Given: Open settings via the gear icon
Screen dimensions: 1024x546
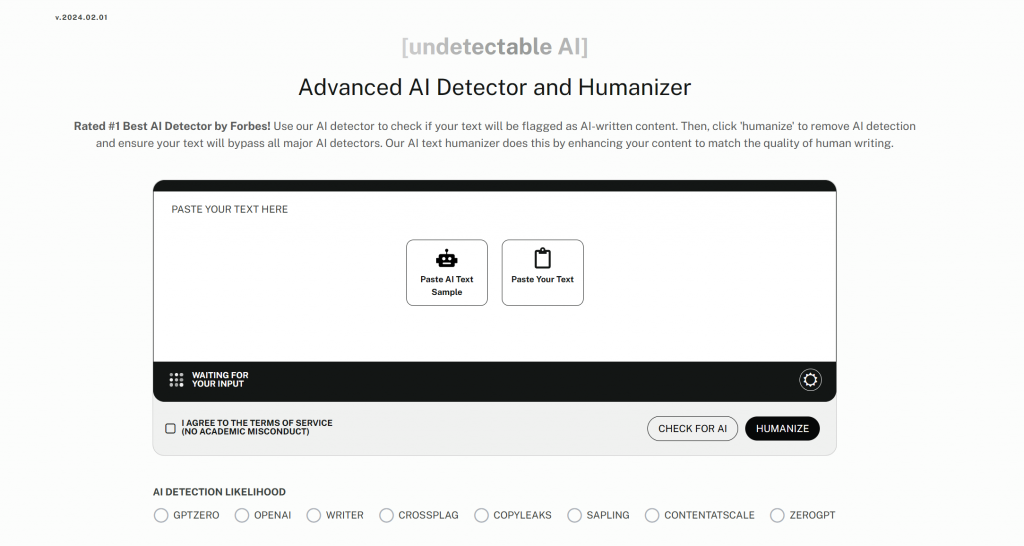Looking at the screenshot, I should [x=810, y=379].
